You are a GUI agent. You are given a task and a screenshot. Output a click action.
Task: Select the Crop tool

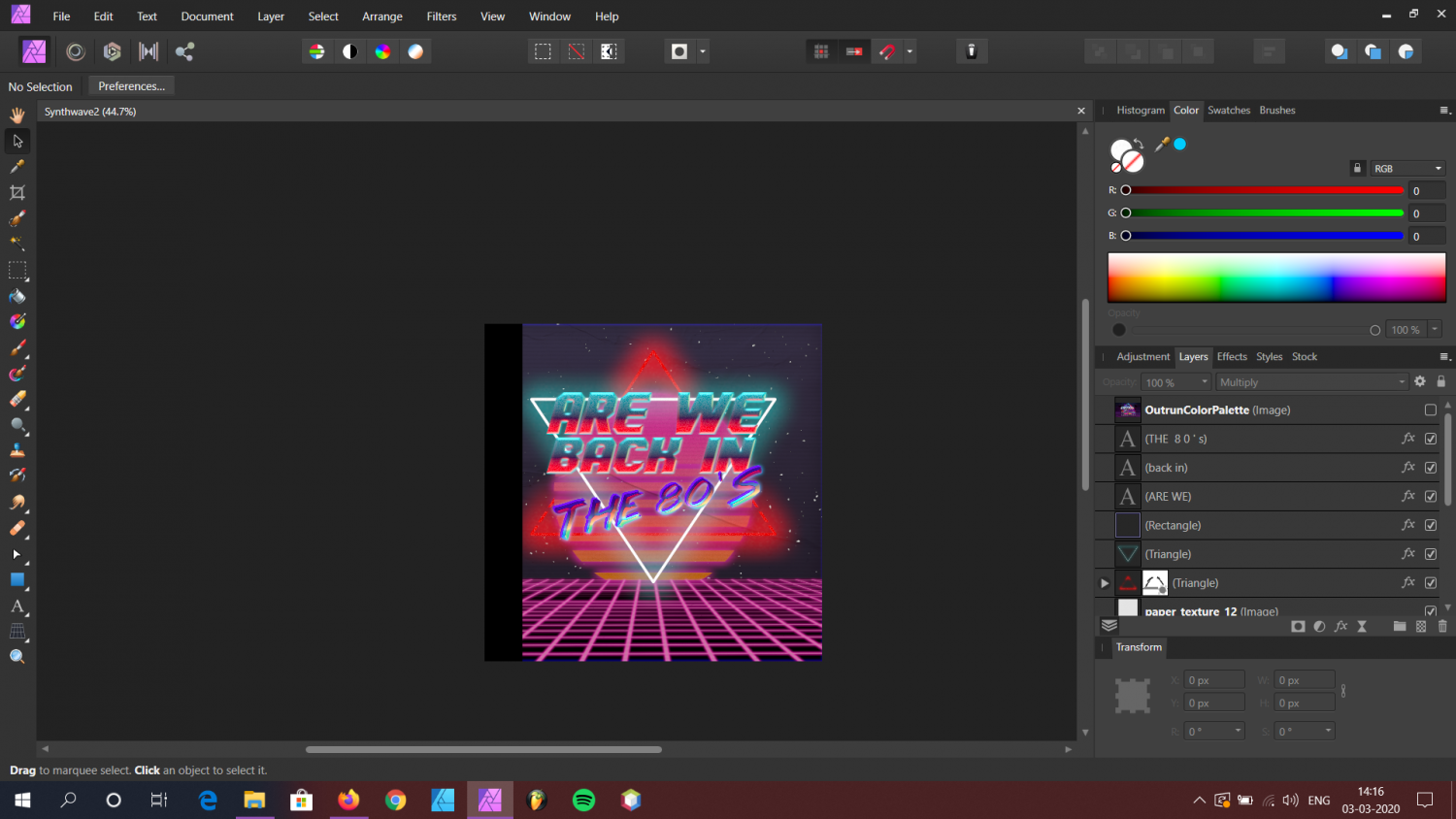click(x=17, y=192)
